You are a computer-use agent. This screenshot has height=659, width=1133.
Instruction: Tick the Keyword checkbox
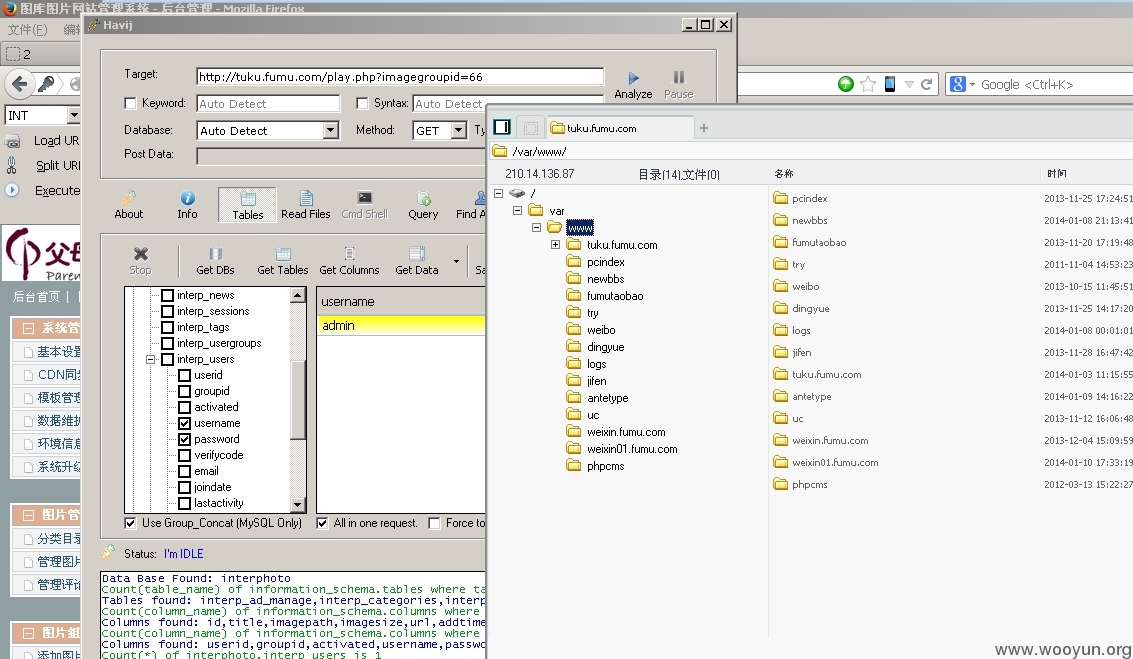tap(131, 103)
